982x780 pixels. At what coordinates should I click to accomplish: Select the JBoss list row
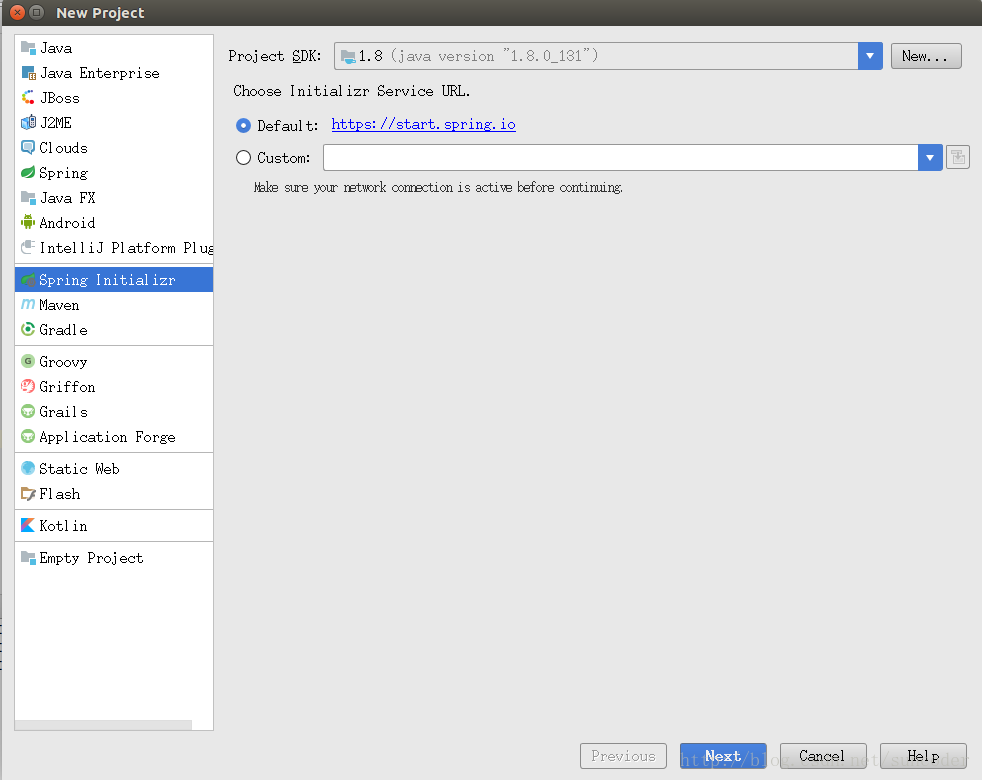[x=114, y=98]
